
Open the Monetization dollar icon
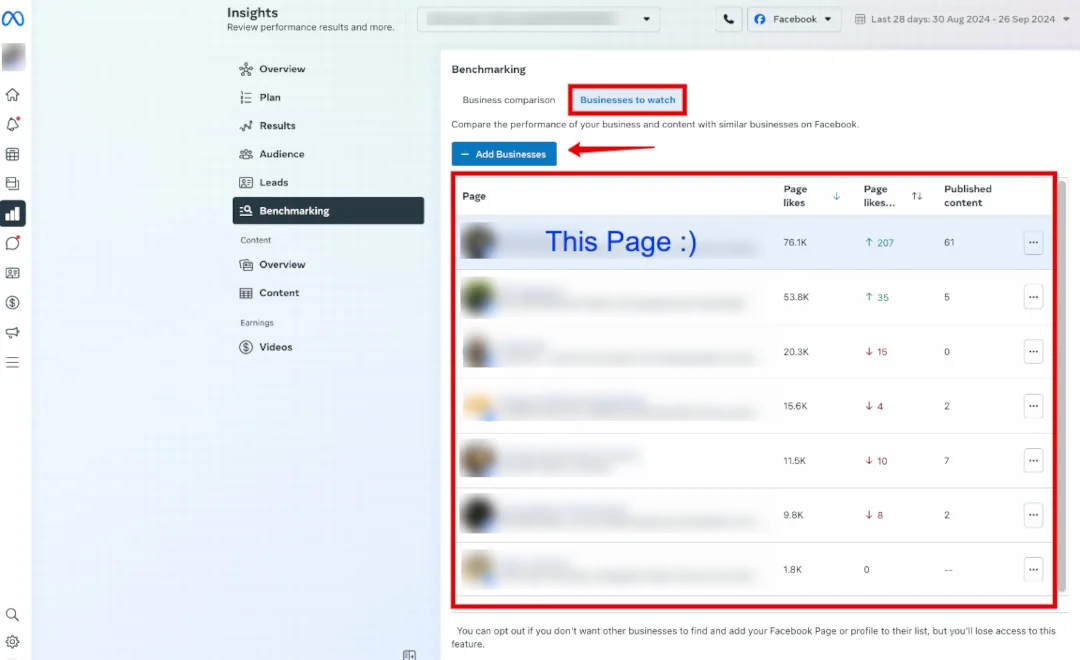(x=12, y=302)
